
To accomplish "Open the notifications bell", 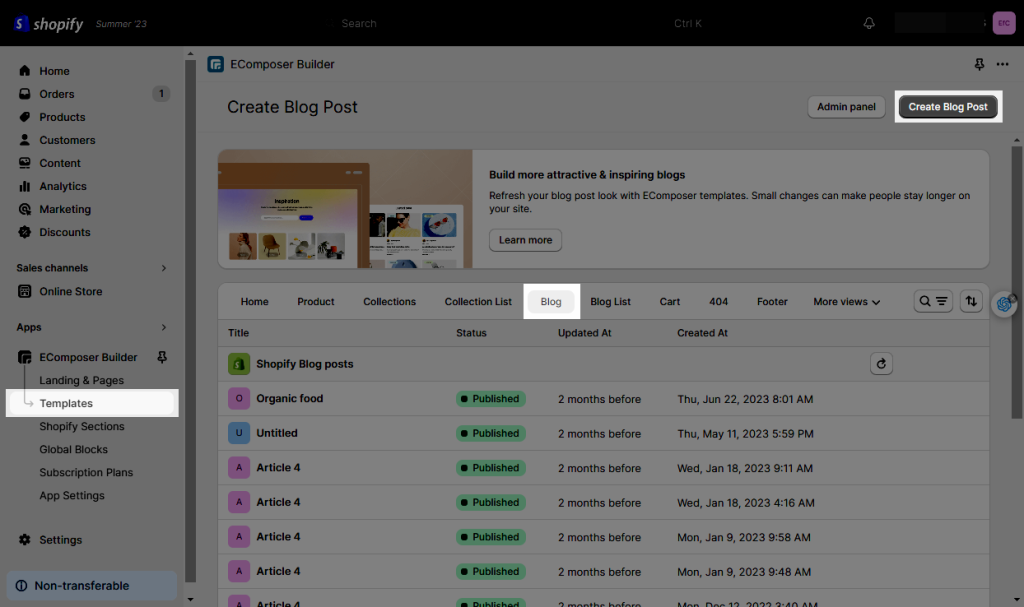I will coord(869,23).
